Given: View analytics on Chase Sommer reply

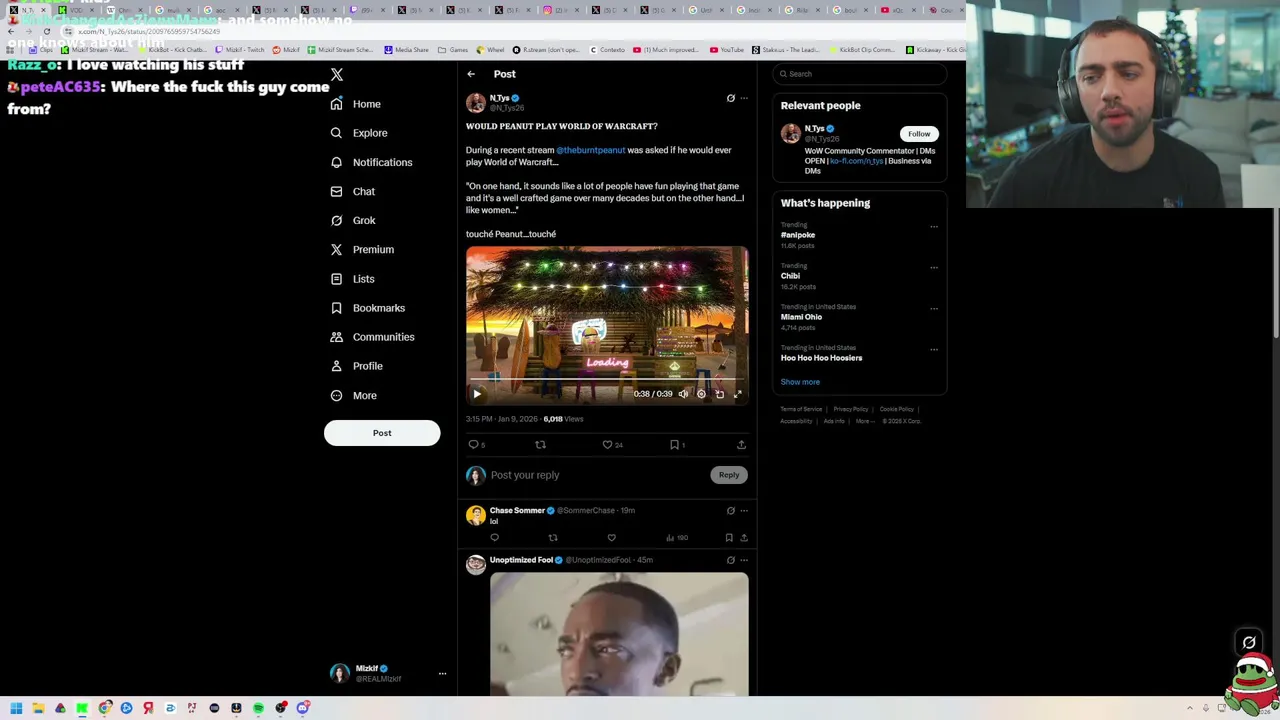Looking at the screenshot, I should click(677, 538).
